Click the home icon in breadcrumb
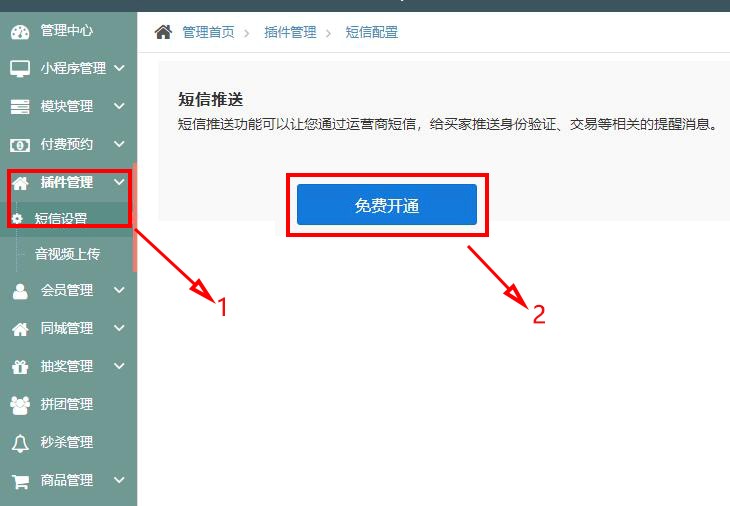Screen dimensions: 730x506 click(163, 32)
